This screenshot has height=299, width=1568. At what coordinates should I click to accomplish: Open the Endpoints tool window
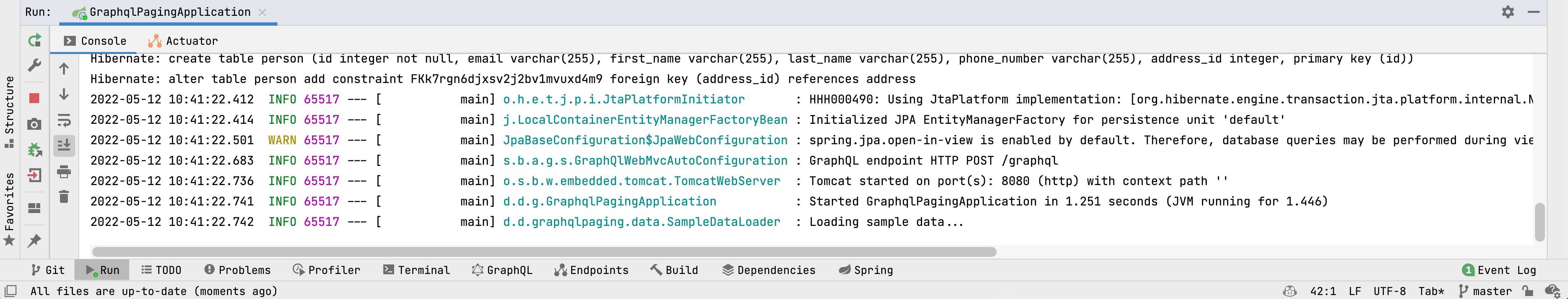tap(592, 270)
